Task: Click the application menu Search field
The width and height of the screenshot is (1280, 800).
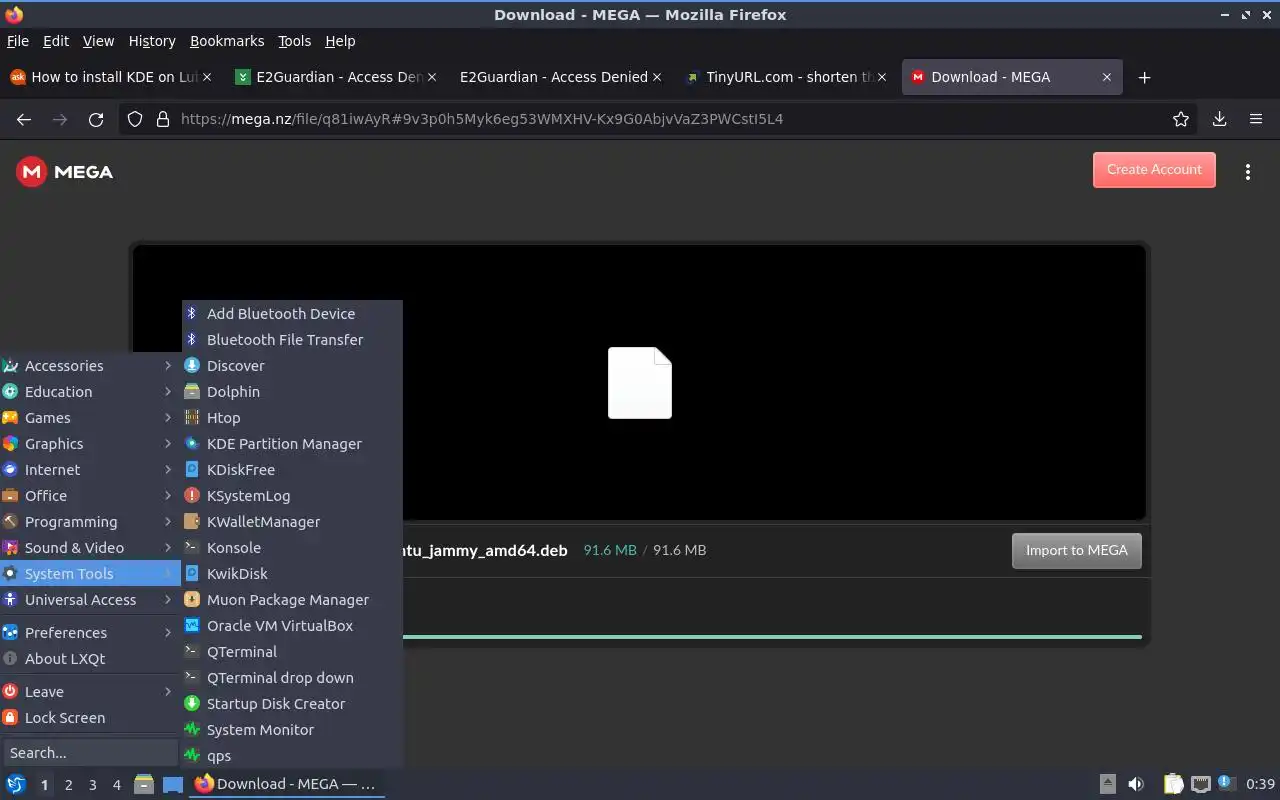Action: pos(90,752)
